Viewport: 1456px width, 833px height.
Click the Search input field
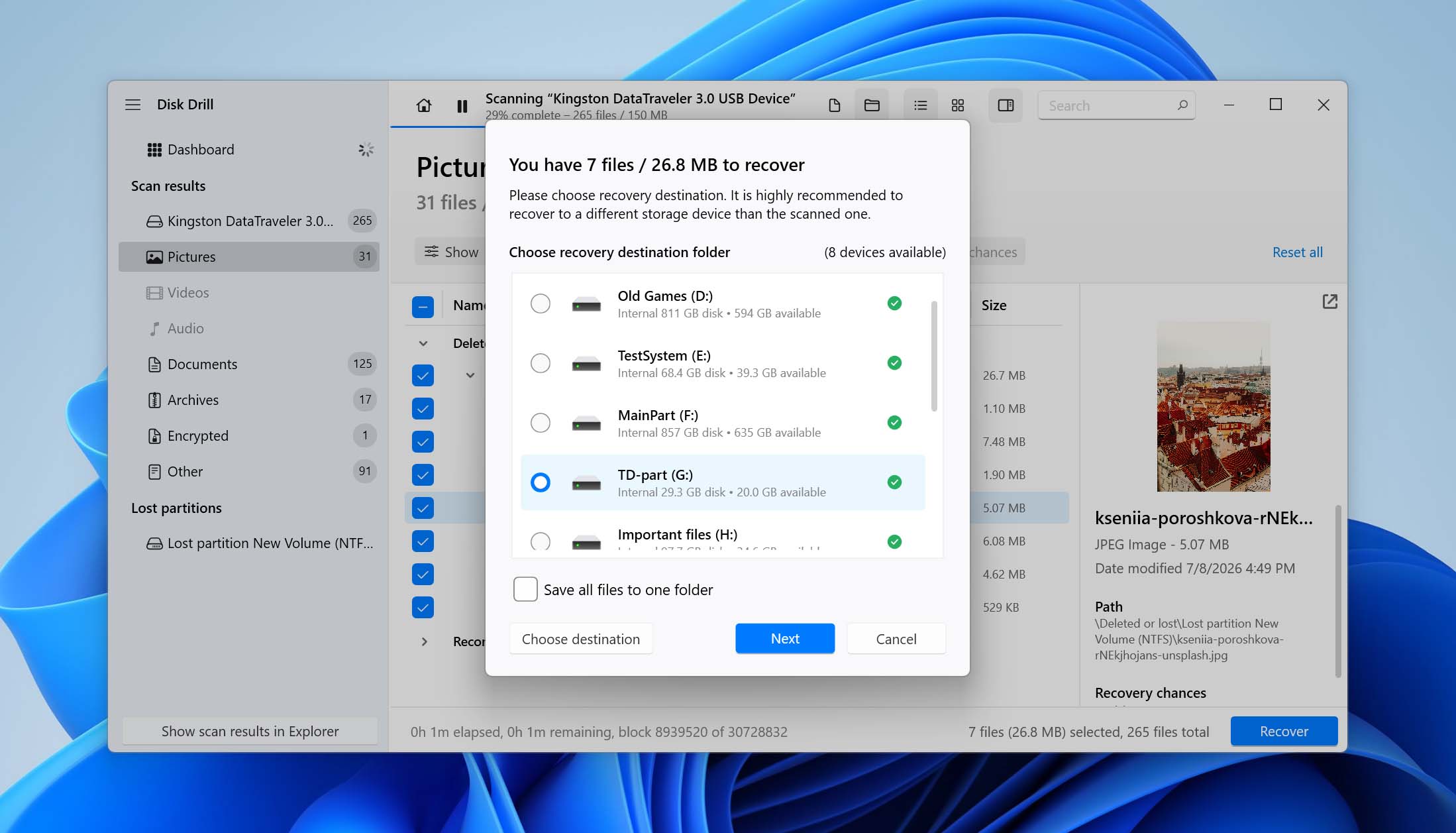[x=1116, y=105]
